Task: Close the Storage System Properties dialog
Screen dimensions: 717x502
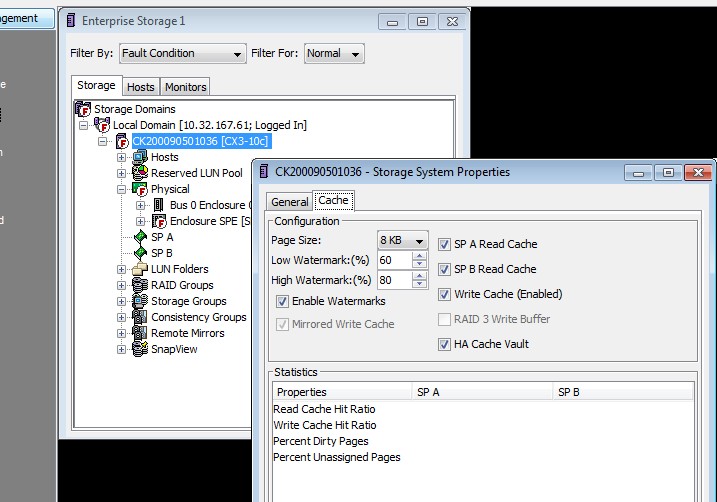Action: tap(698, 173)
